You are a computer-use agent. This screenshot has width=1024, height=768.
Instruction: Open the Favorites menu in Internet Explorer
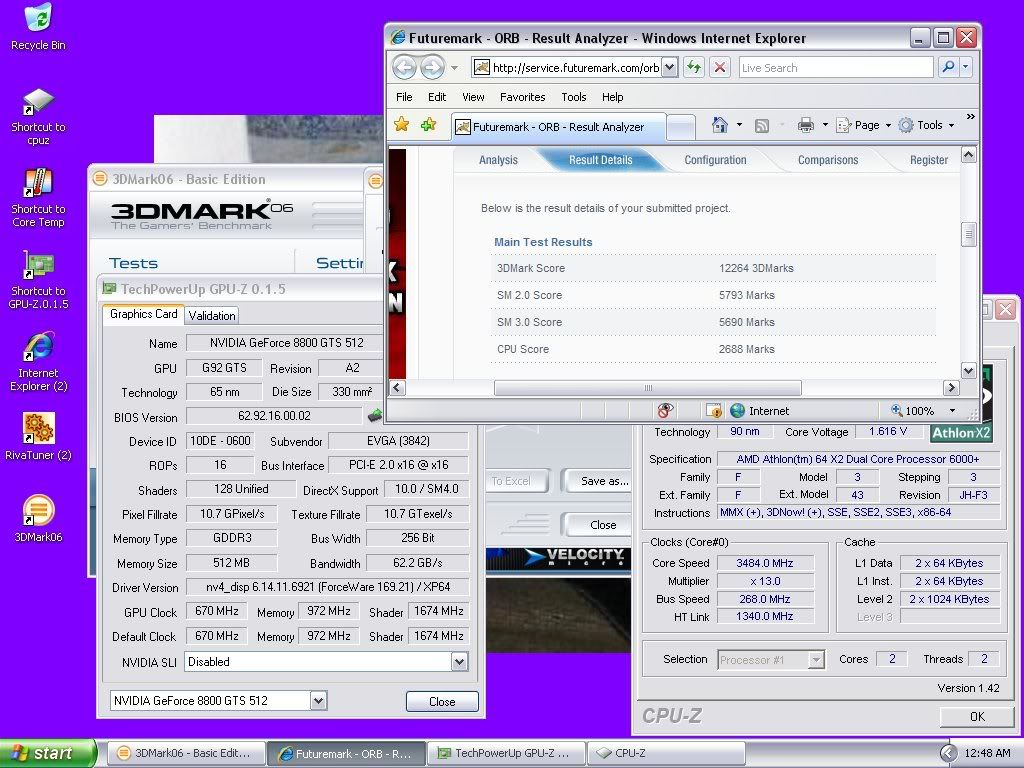point(522,97)
